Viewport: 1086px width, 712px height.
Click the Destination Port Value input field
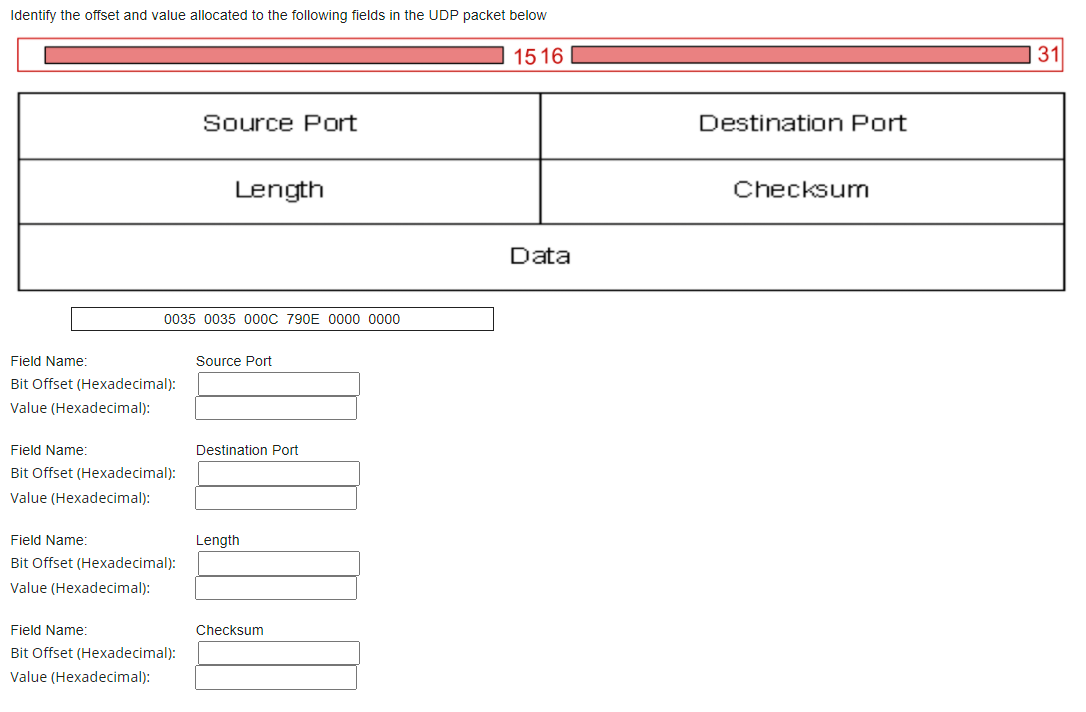point(276,497)
